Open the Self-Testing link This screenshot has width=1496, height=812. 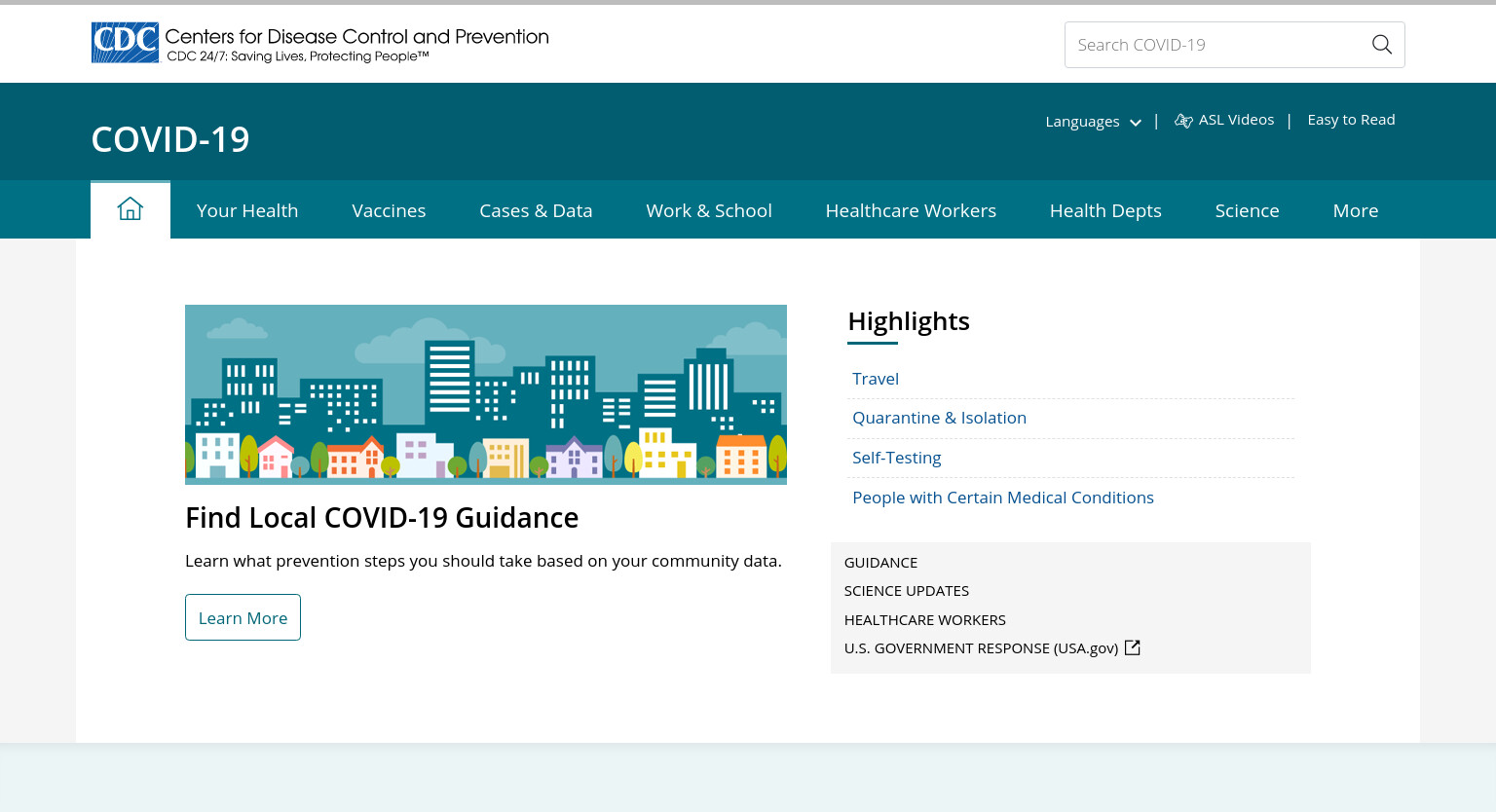click(896, 458)
